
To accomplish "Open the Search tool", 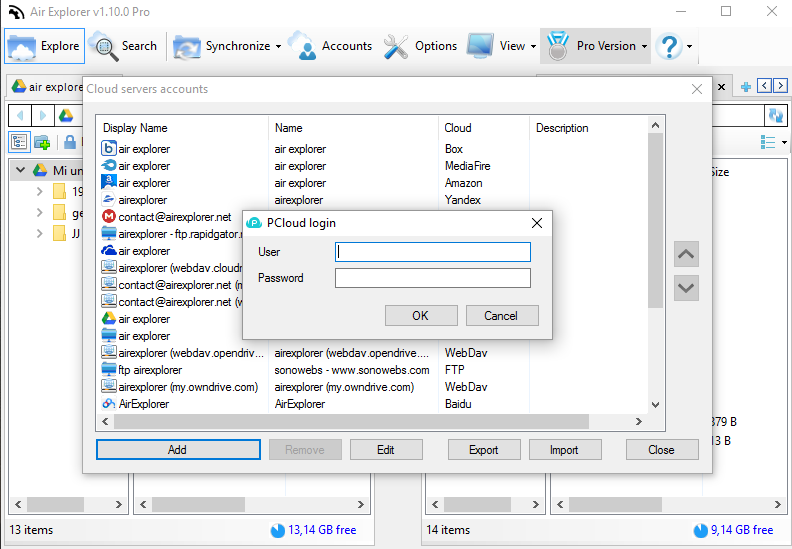I will point(124,46).
